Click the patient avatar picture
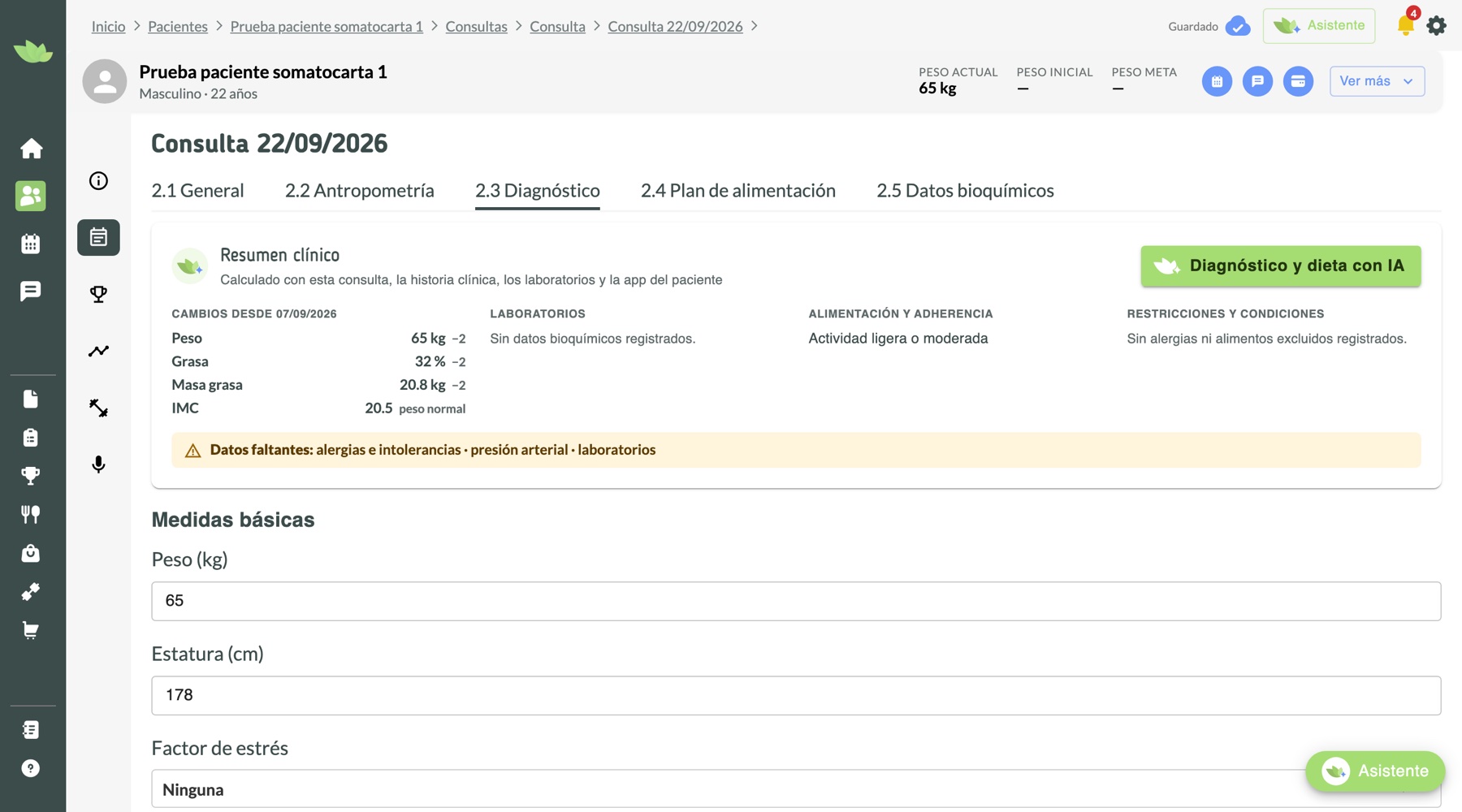Image resolution: width=1462 pixels, height=812 pixels. [x=105, y=81]
